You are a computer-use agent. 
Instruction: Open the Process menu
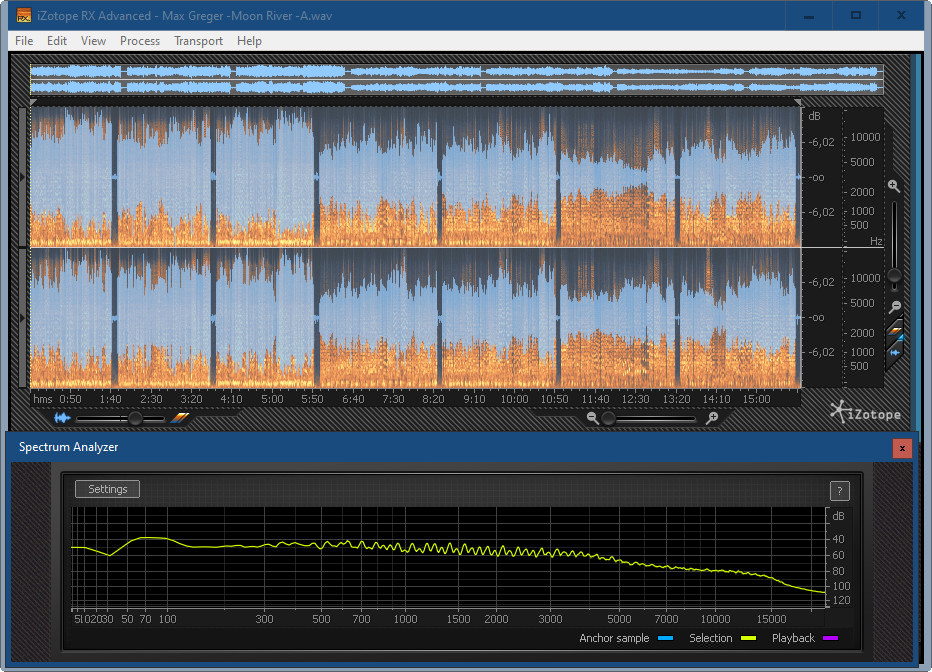(x=140, y=41)
